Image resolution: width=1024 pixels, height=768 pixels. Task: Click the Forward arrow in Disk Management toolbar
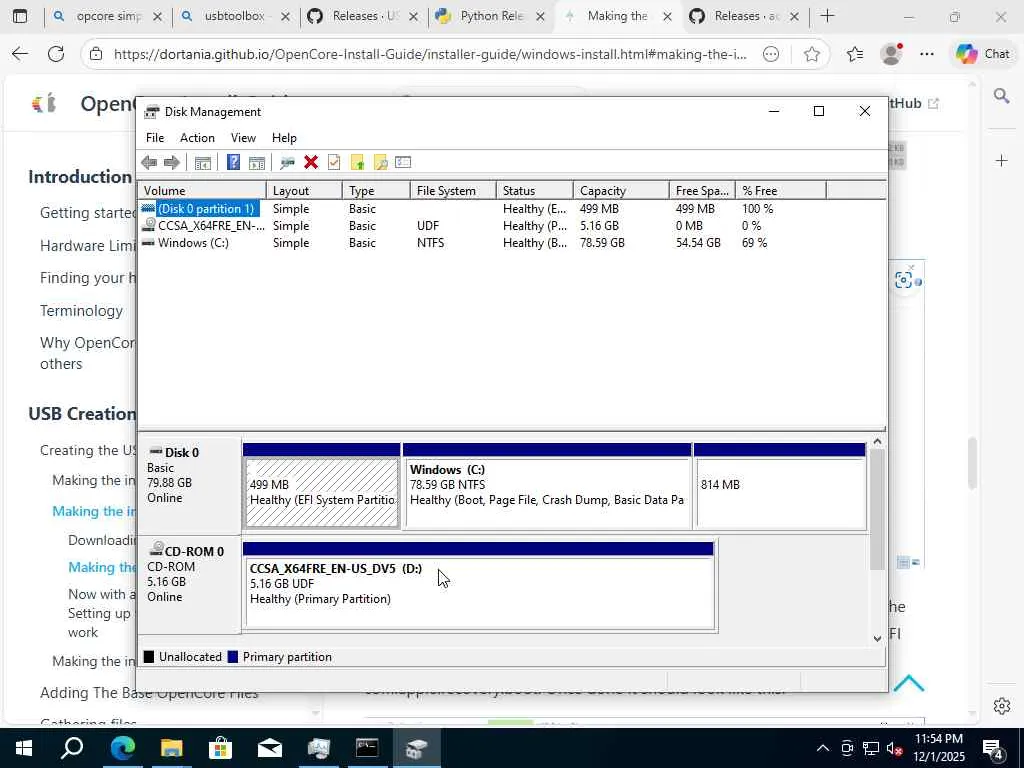coord(172,163)
